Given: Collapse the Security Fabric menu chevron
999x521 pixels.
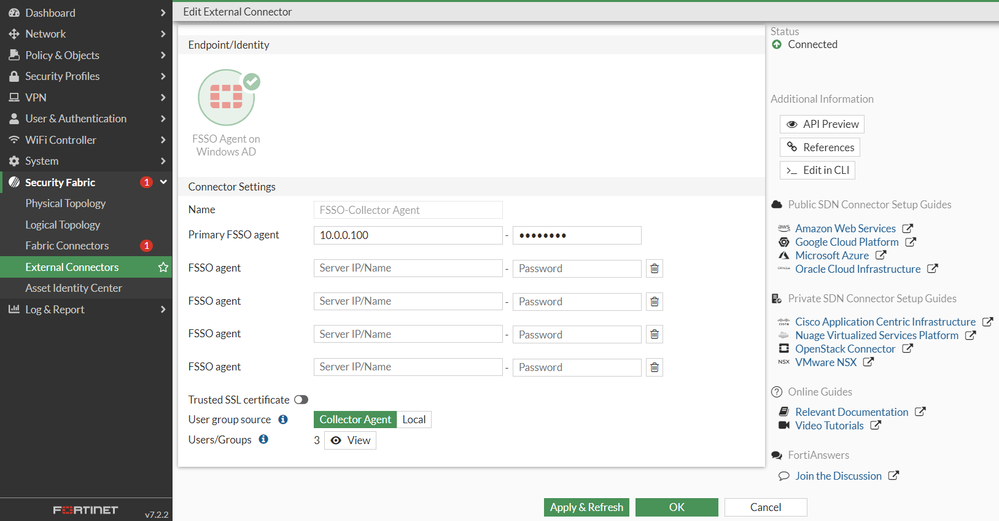Looking at the screenshot, I should pos(163,182).
